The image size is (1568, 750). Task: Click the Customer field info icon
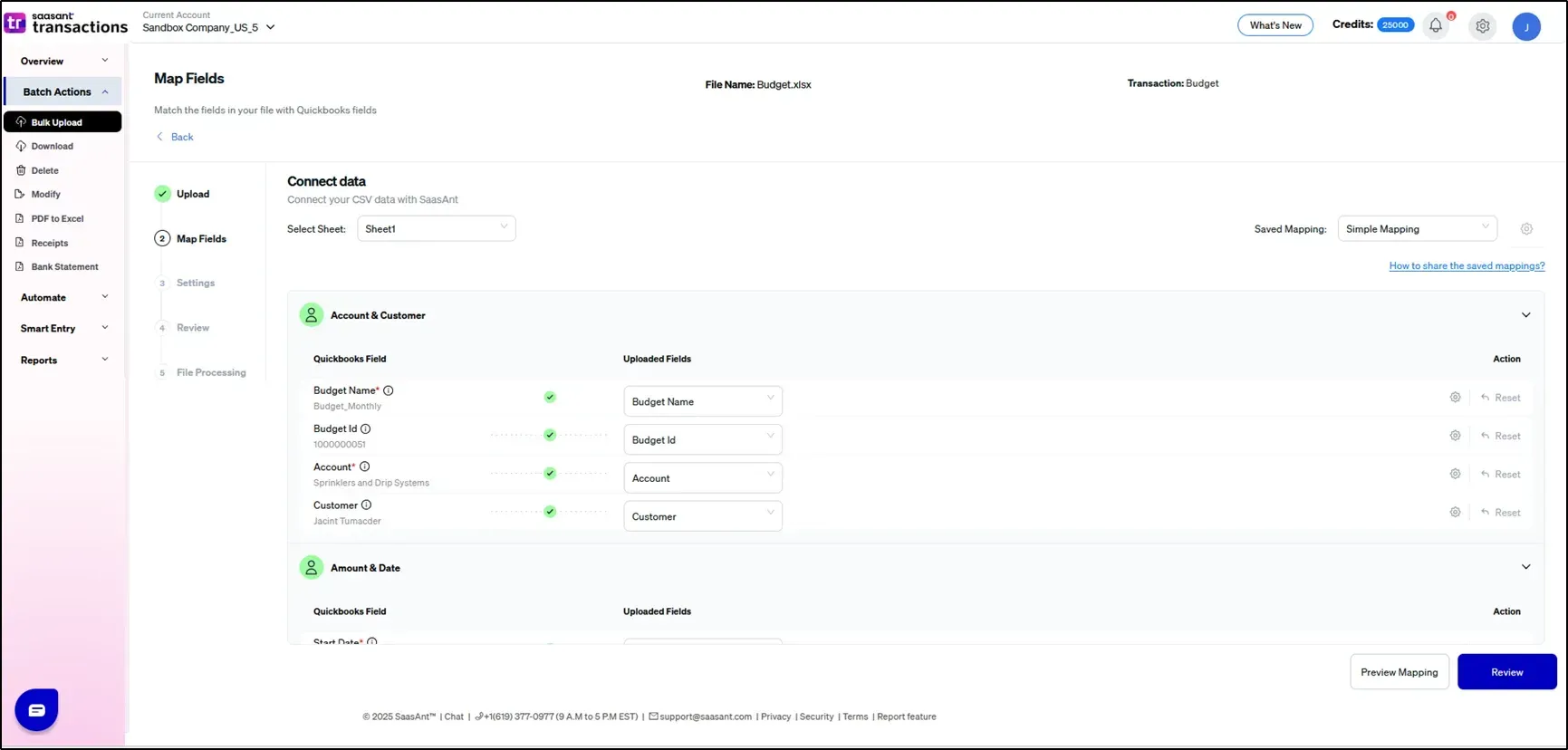click(x=367, y=505)
